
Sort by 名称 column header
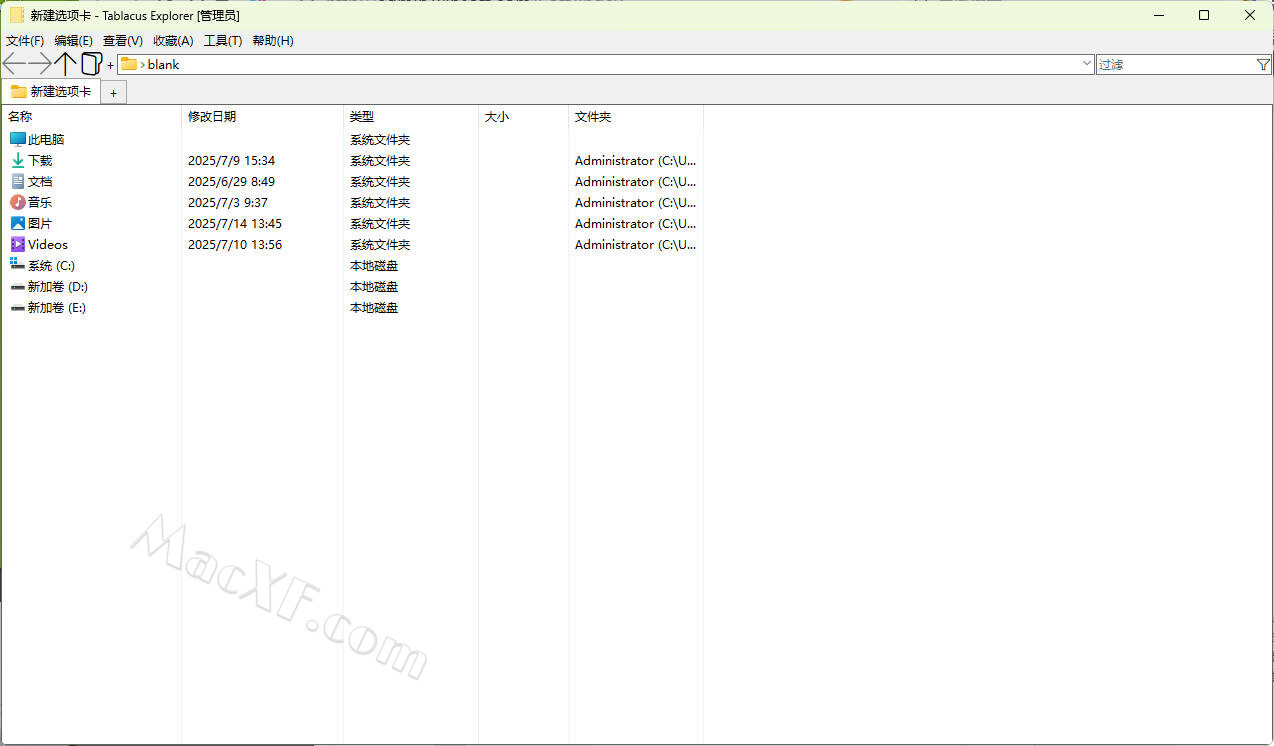(x=91, y=117)
